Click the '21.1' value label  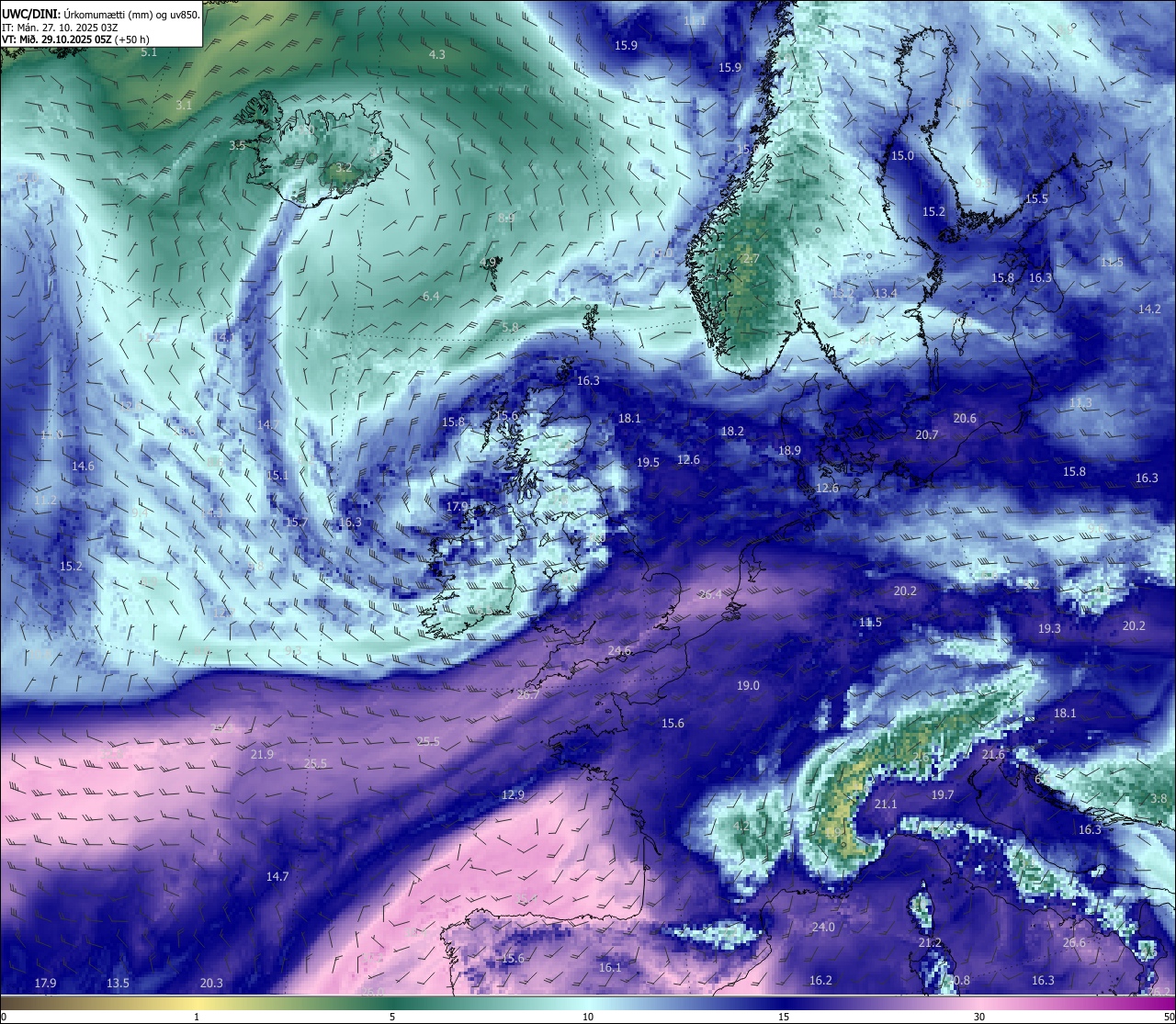click(886, 805)
